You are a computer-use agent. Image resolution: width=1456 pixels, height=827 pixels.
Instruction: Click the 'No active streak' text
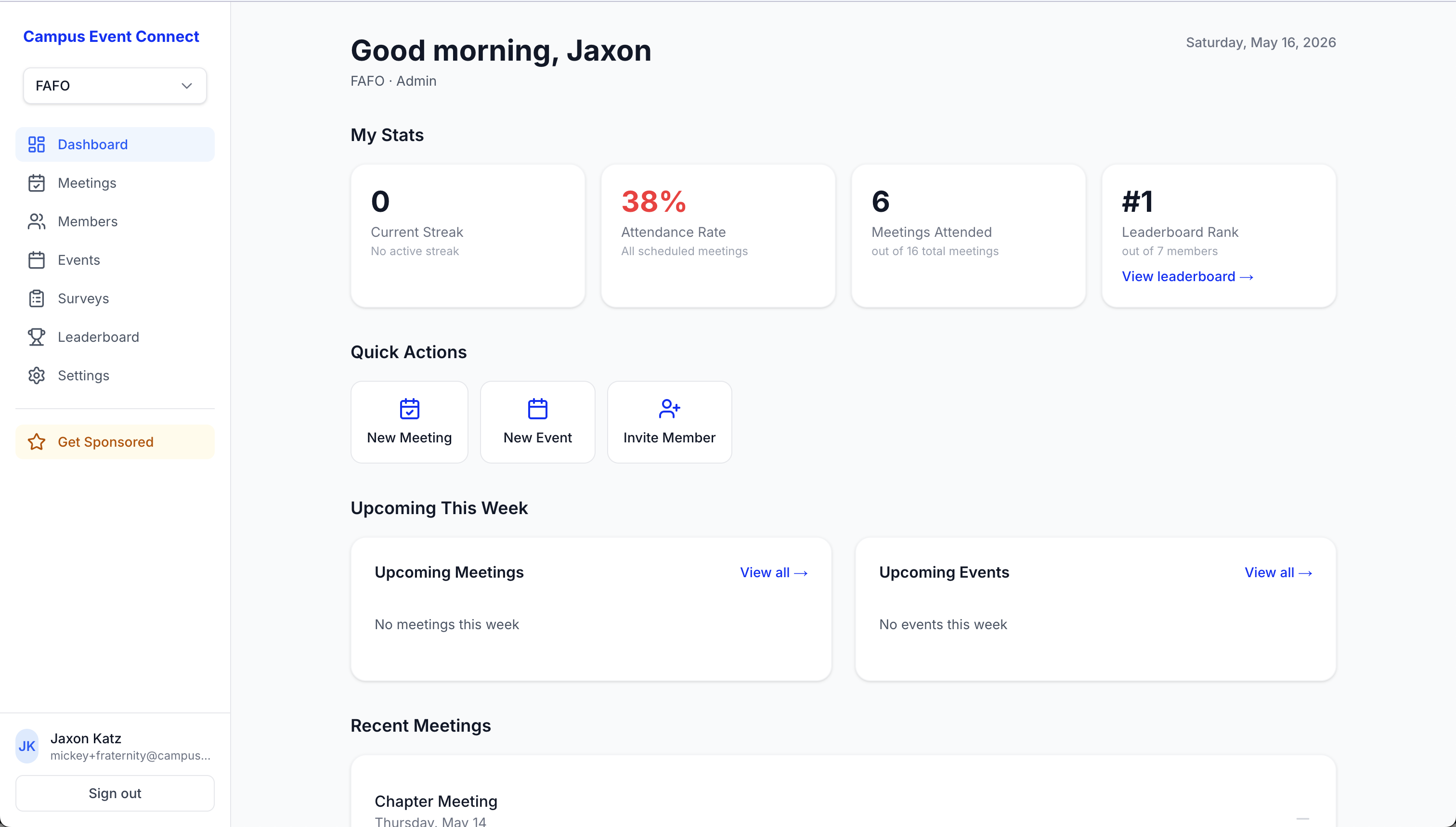click(415, 251)
